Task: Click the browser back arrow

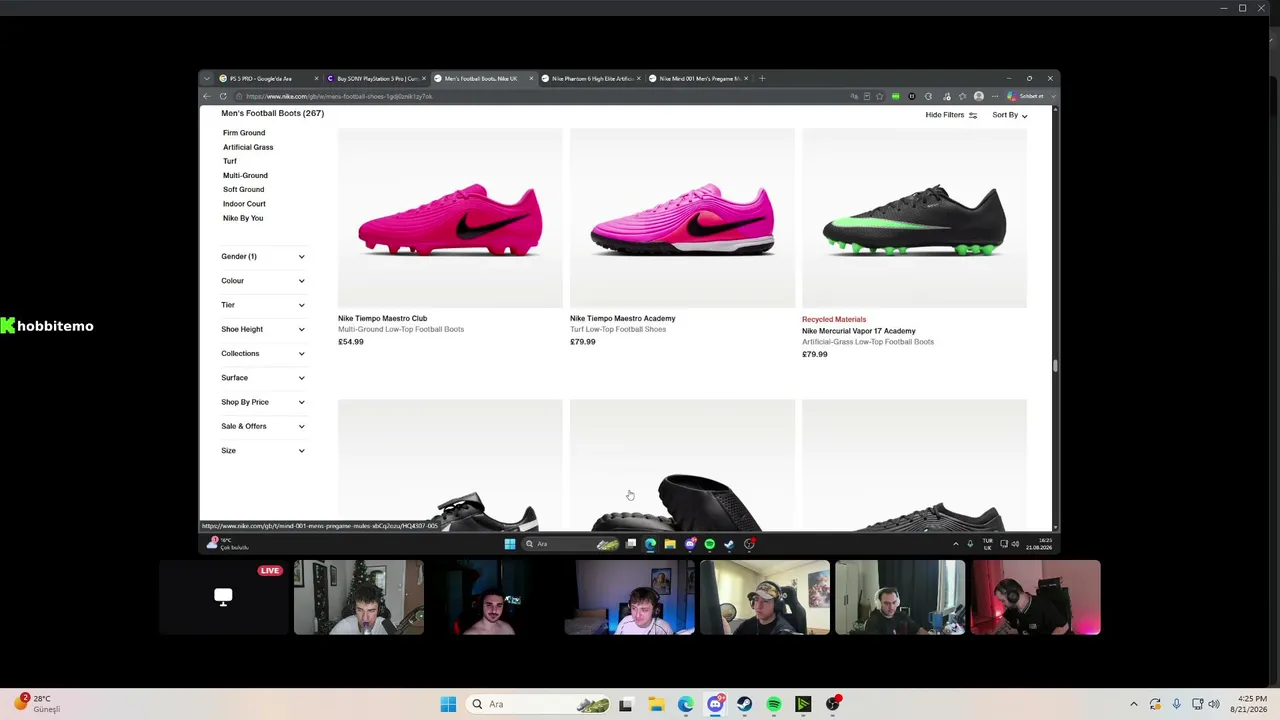Action: 207,96
